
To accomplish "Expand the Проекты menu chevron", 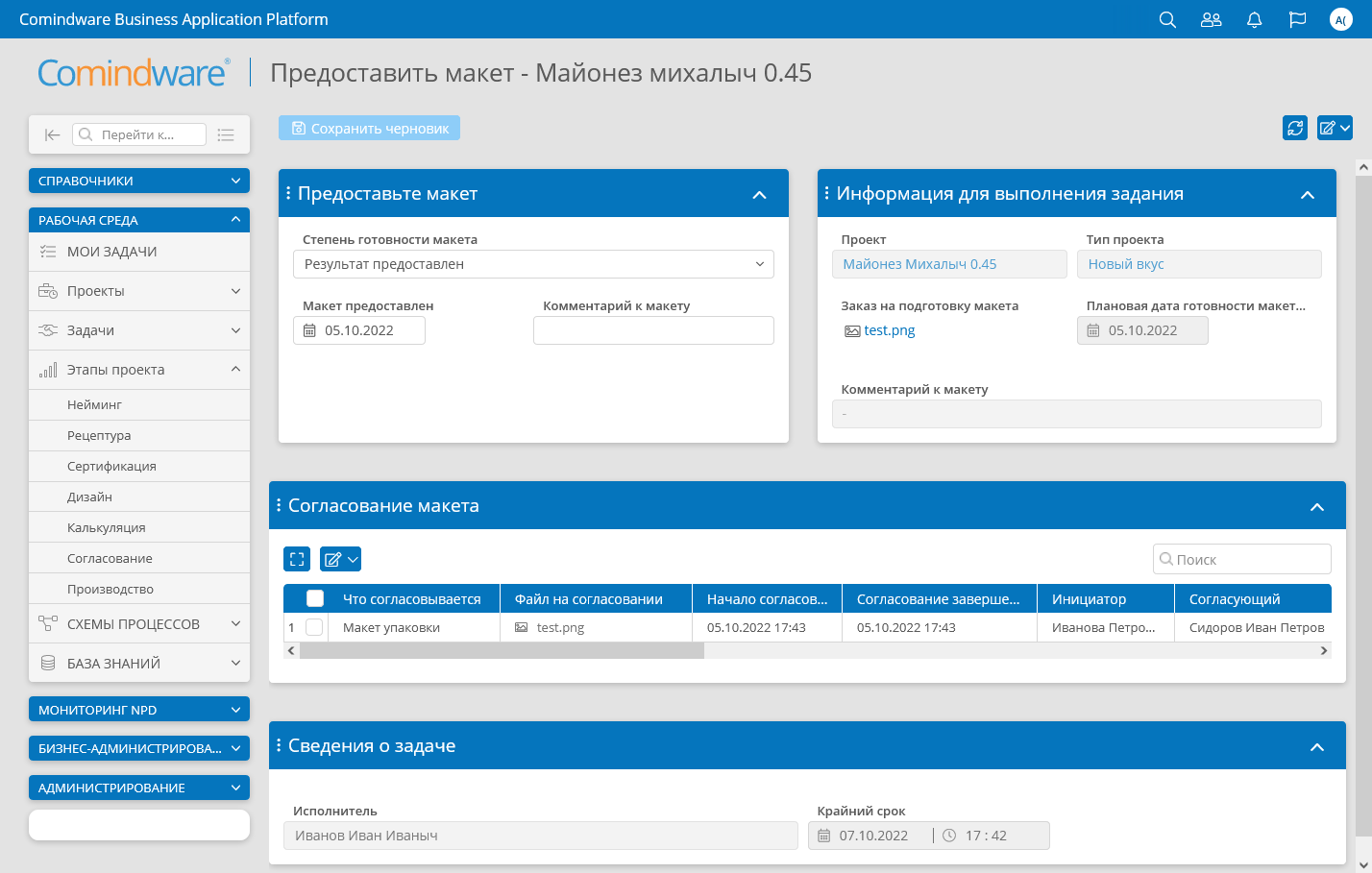I will point(236,291).
